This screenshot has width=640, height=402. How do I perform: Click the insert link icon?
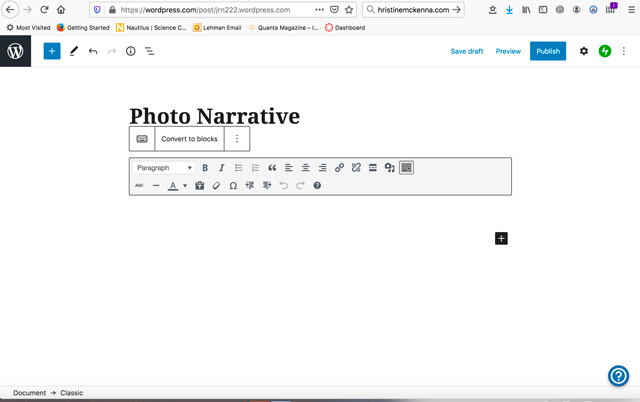(339, 168)
